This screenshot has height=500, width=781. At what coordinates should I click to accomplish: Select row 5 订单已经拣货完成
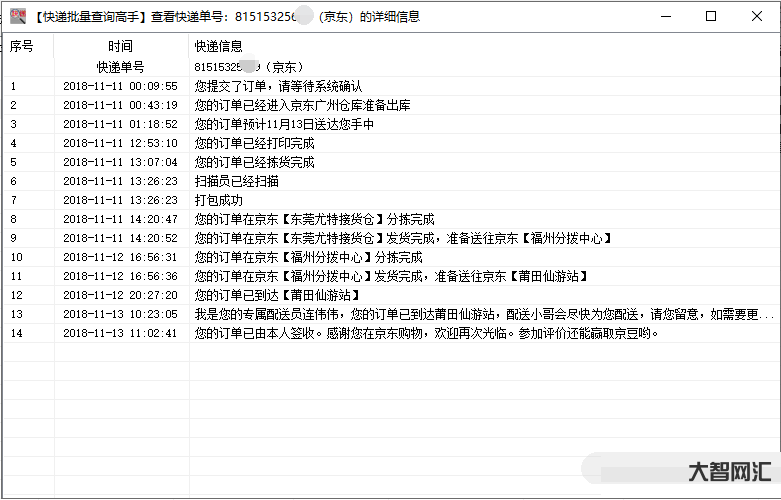pos(254,162)
